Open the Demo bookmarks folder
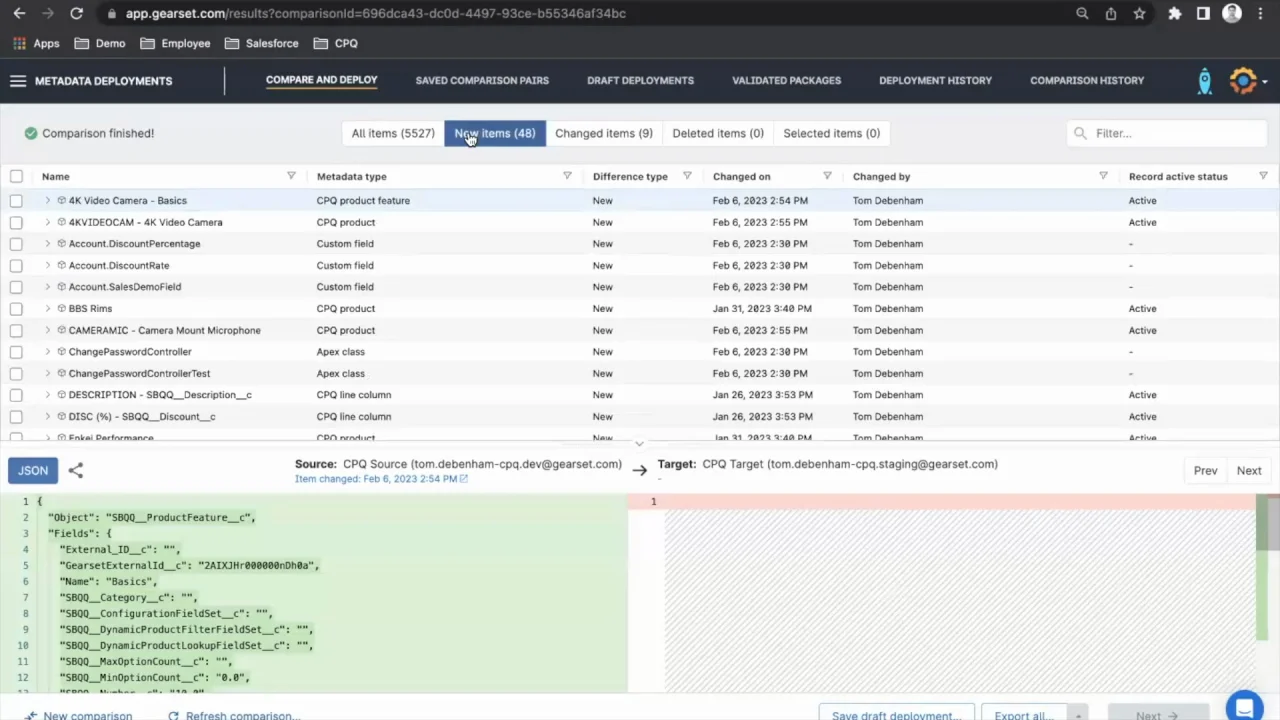 (100, 43)
